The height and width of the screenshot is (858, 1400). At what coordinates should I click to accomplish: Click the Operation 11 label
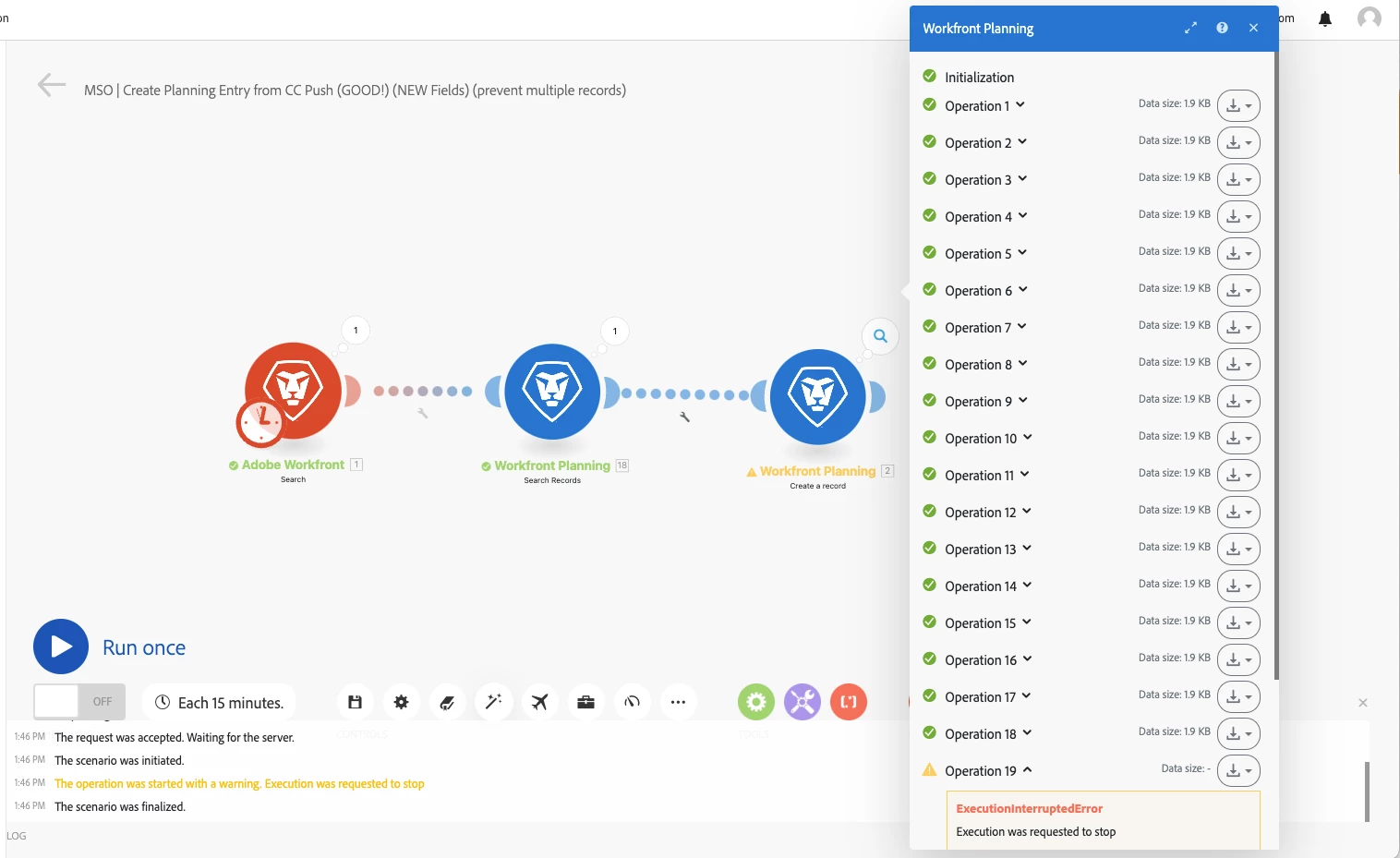click(x=980, y=475)
